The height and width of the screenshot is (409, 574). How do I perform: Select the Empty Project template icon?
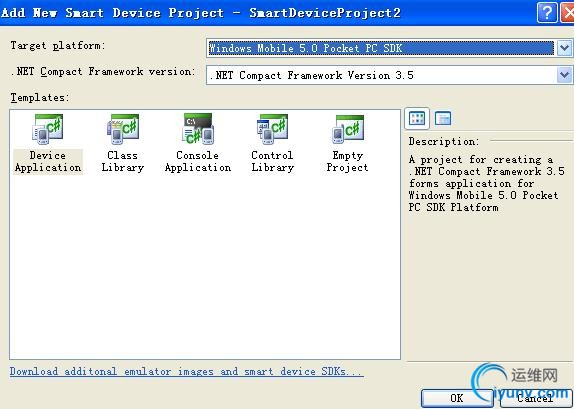[x=348, y=129]
